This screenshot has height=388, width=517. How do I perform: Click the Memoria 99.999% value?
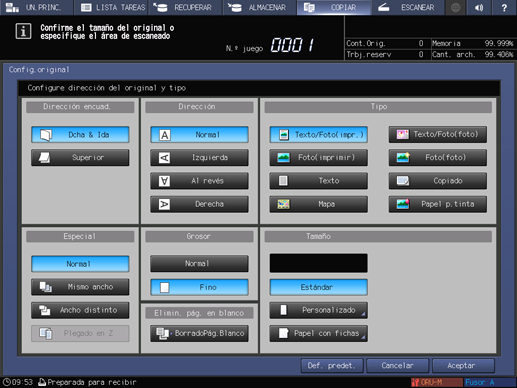pos(499,43)
